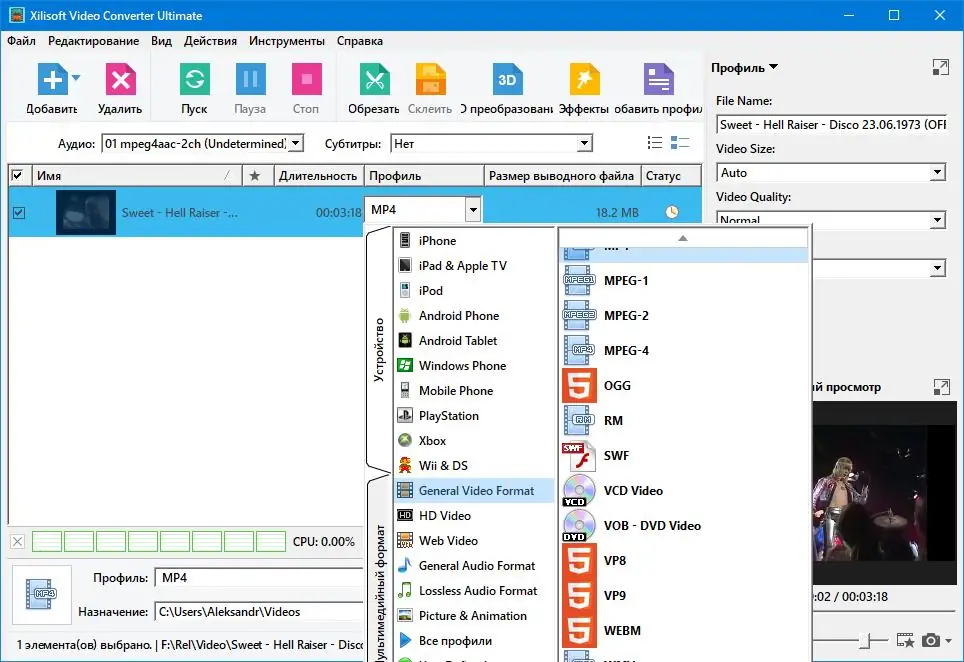
Task: Open the arrow next to Добавить
Action: click(76, 77)
